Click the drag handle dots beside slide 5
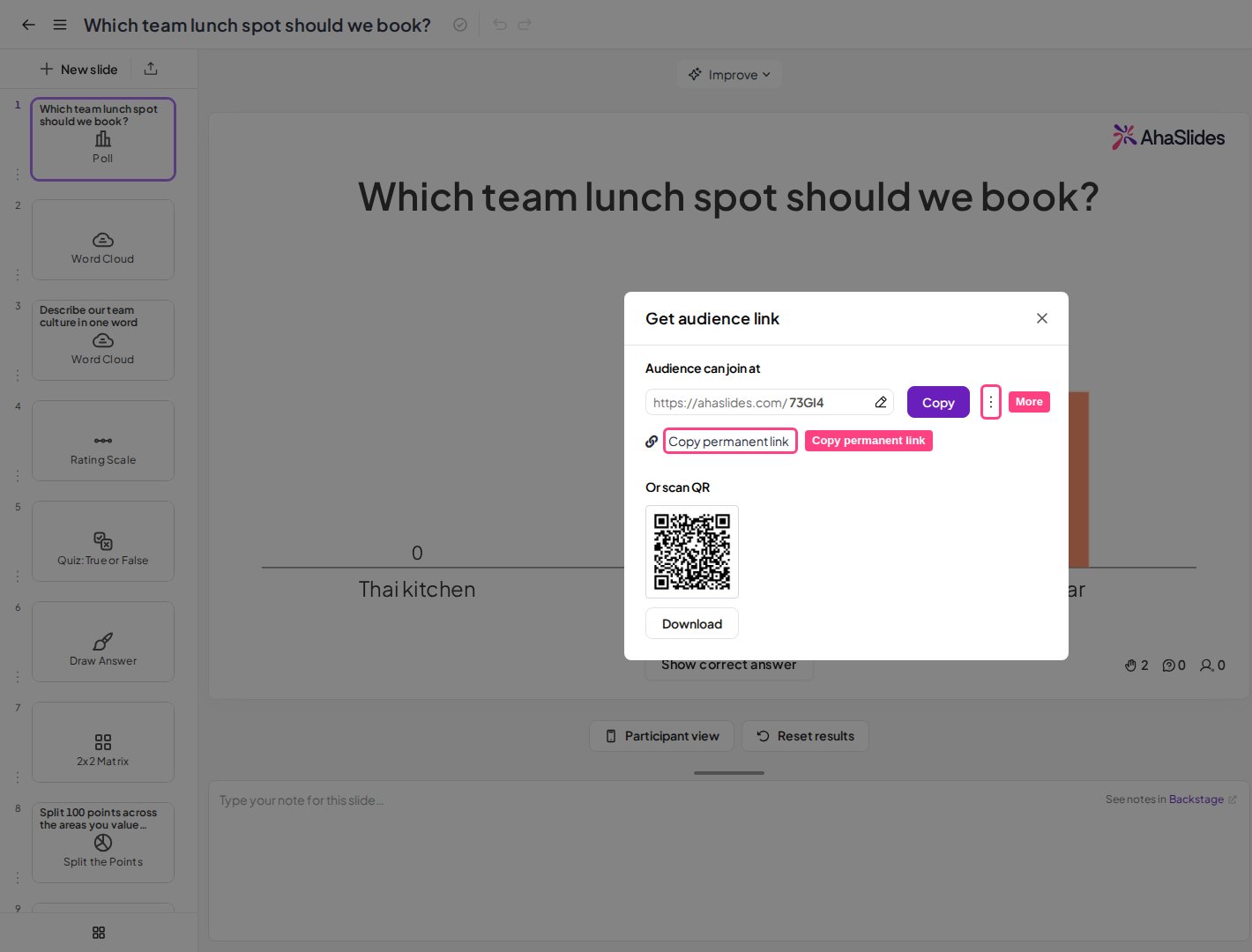 click(x=18, y=576)
